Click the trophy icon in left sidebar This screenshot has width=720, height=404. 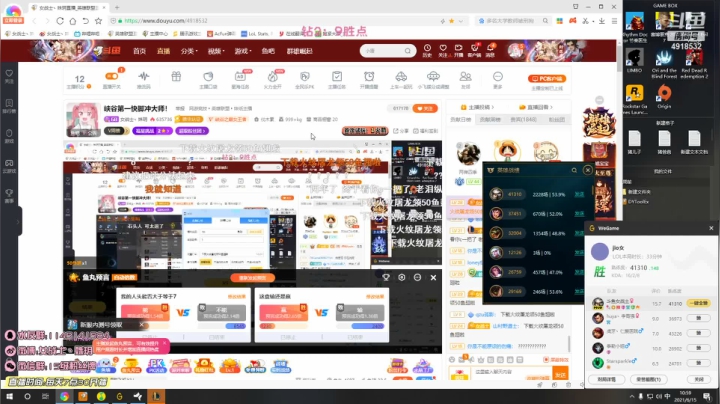click(9, 196)
